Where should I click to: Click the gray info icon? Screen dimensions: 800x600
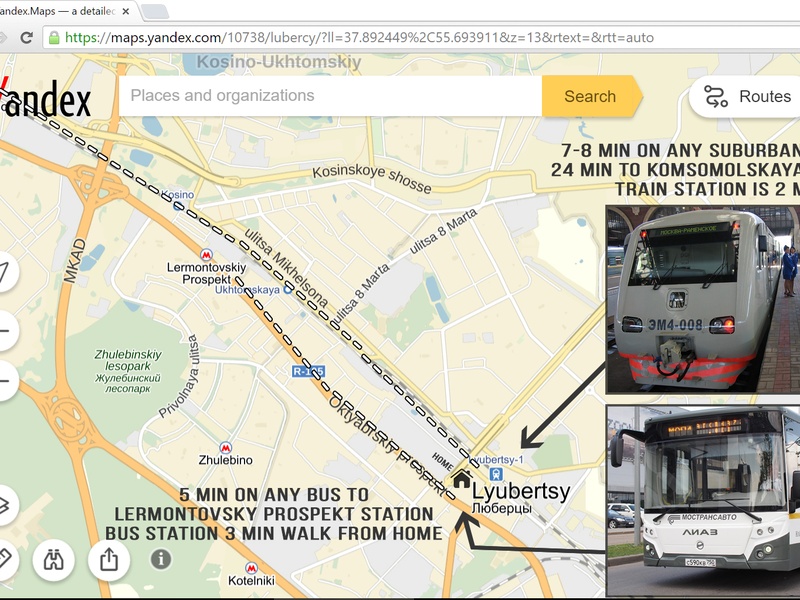[160, 559]
